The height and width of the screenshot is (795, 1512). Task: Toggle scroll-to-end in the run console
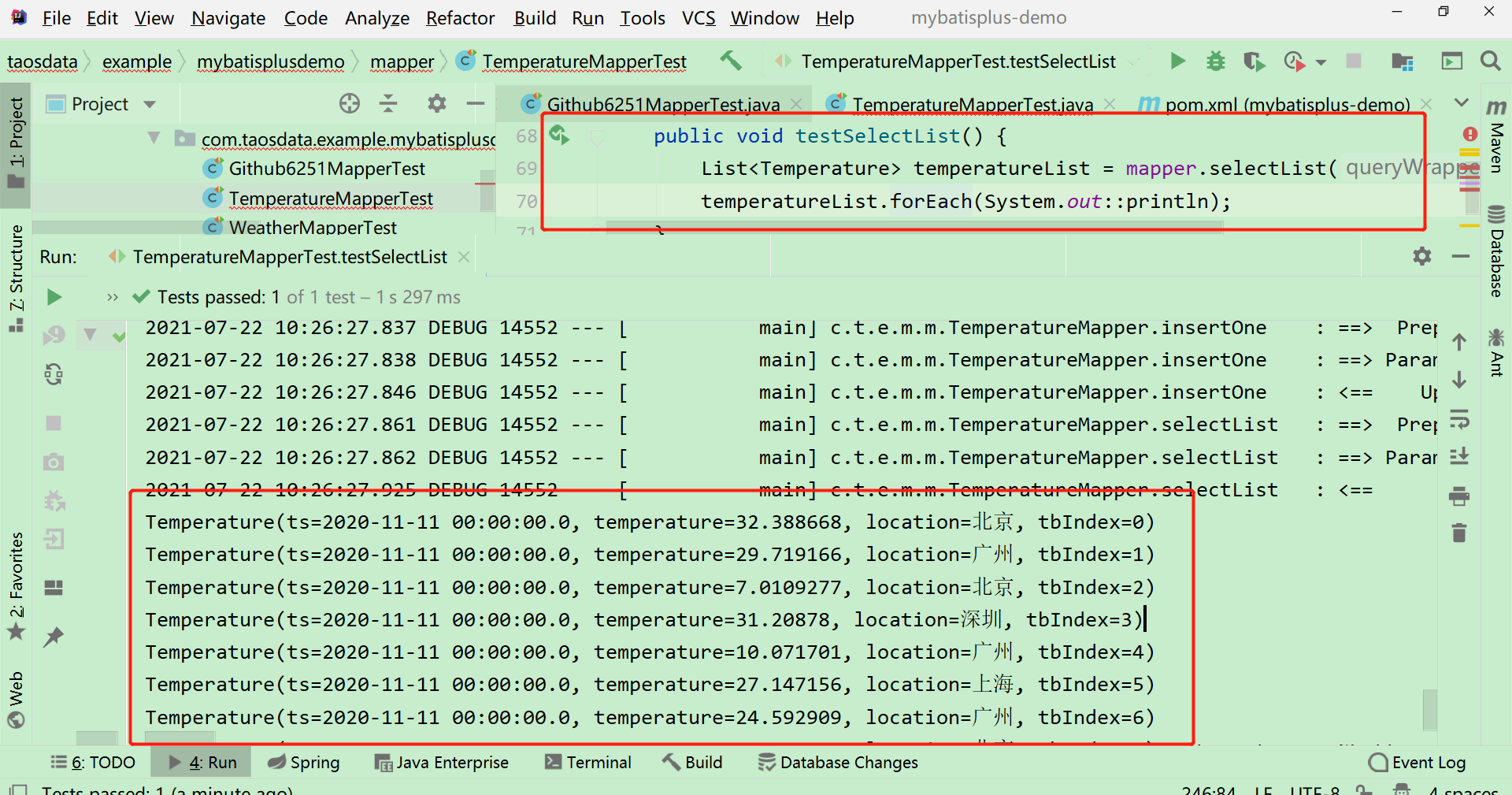pos(1461,457)
